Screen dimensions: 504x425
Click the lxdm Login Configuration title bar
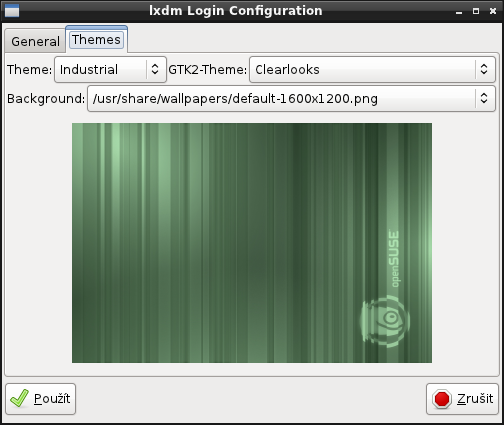coord(235,11)
